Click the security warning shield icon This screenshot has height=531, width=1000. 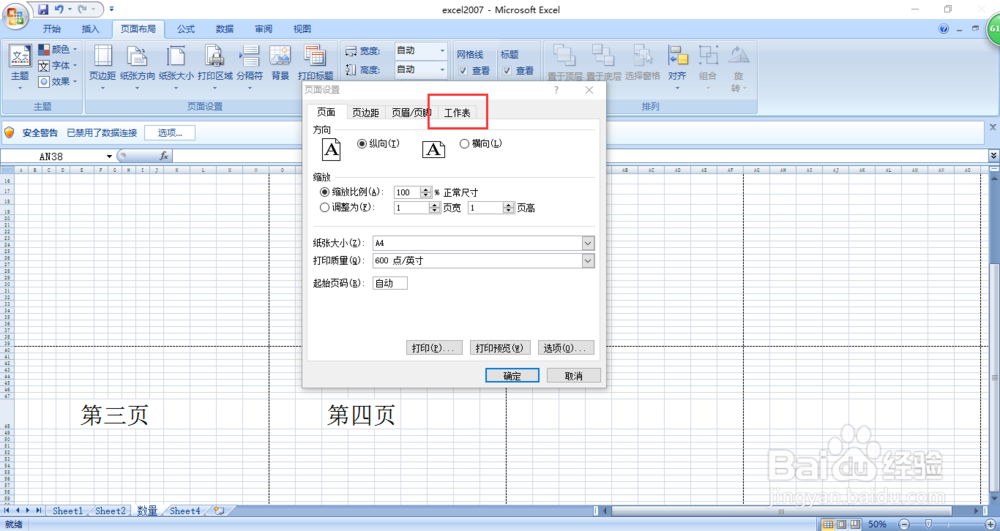tap(9, 133)
